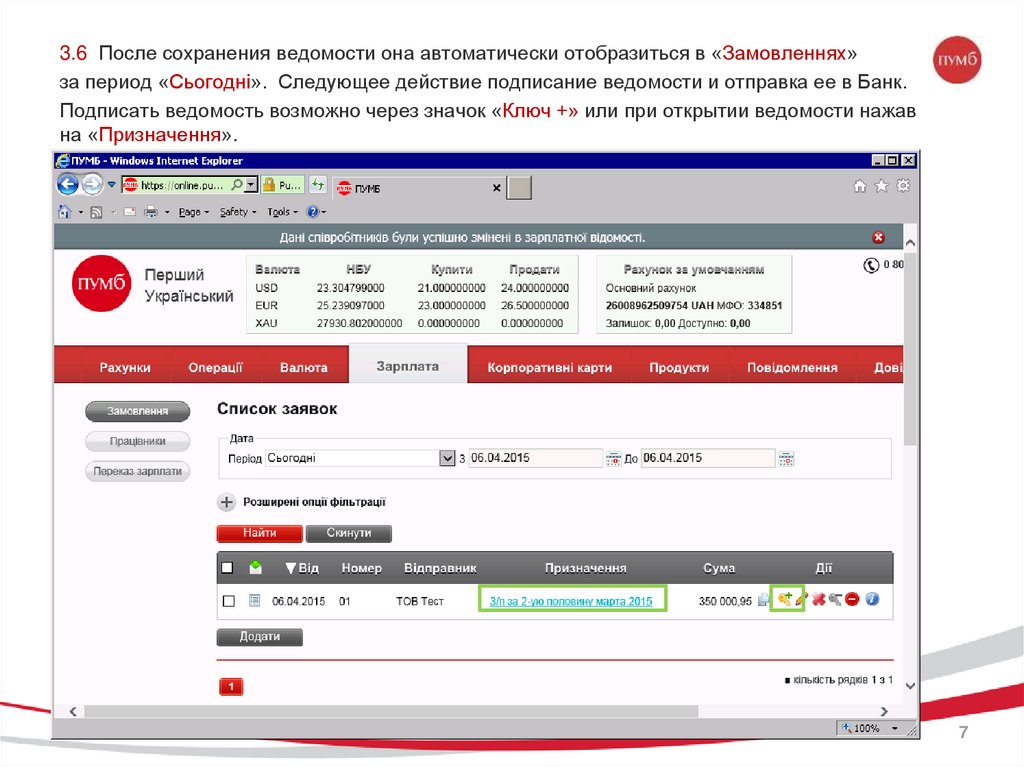Tick the checkbox for the 06.04.2015 row
This screenshot has height=767, width=1024.
click(x=229, y=601)
